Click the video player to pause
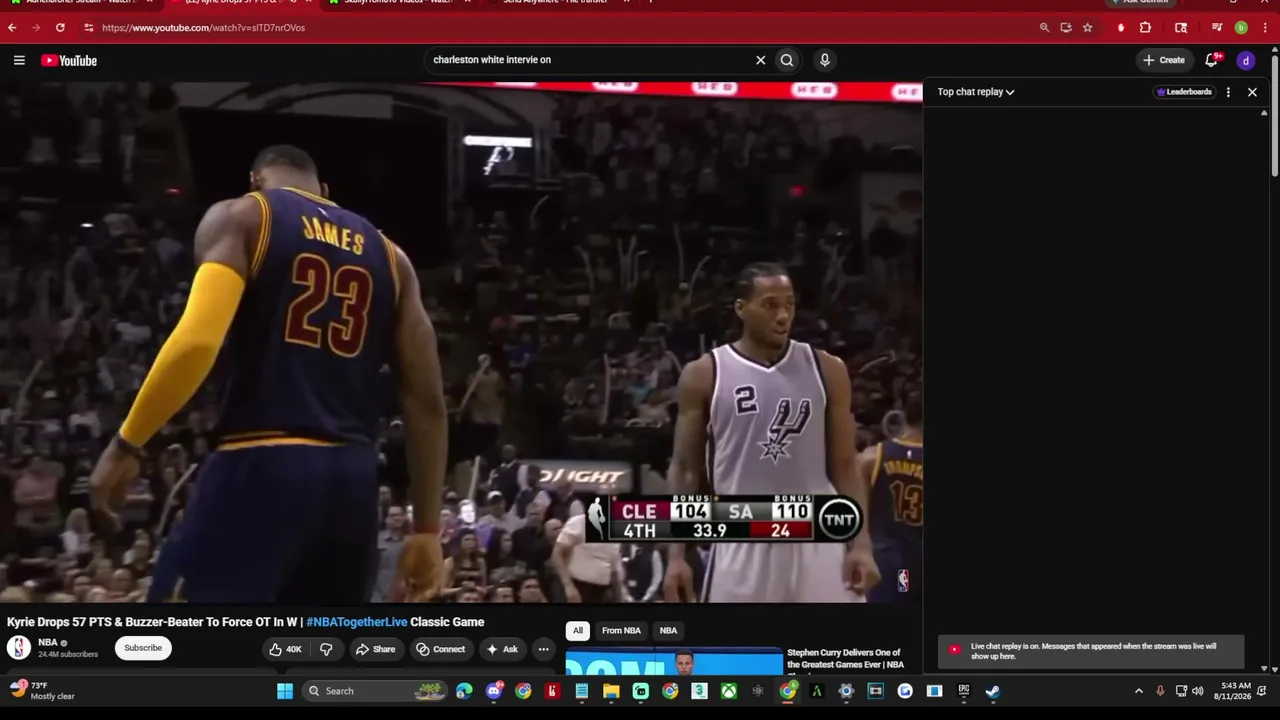 coord(461,342)
